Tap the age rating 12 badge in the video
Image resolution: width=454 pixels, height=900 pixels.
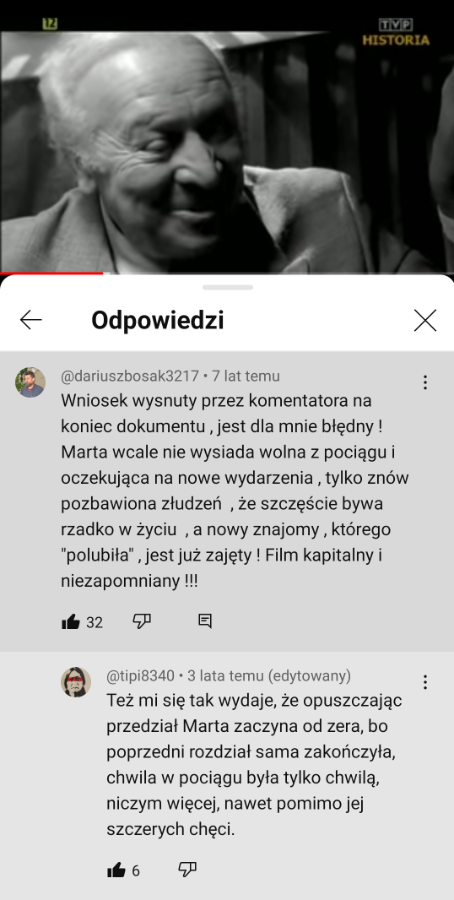tap(50, 24)
